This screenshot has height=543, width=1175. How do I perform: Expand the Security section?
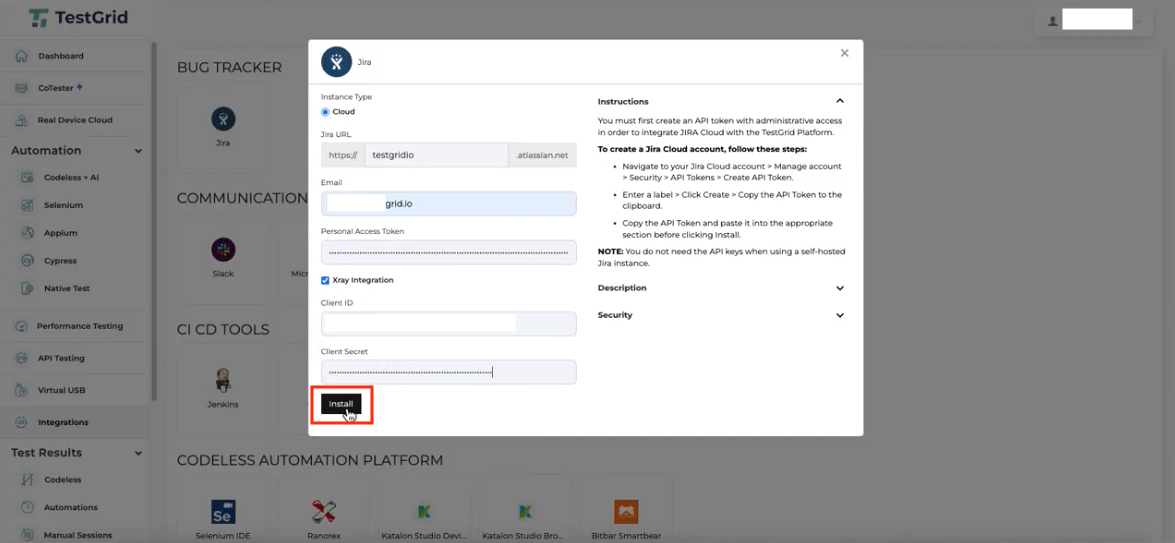tap(840, 315)
